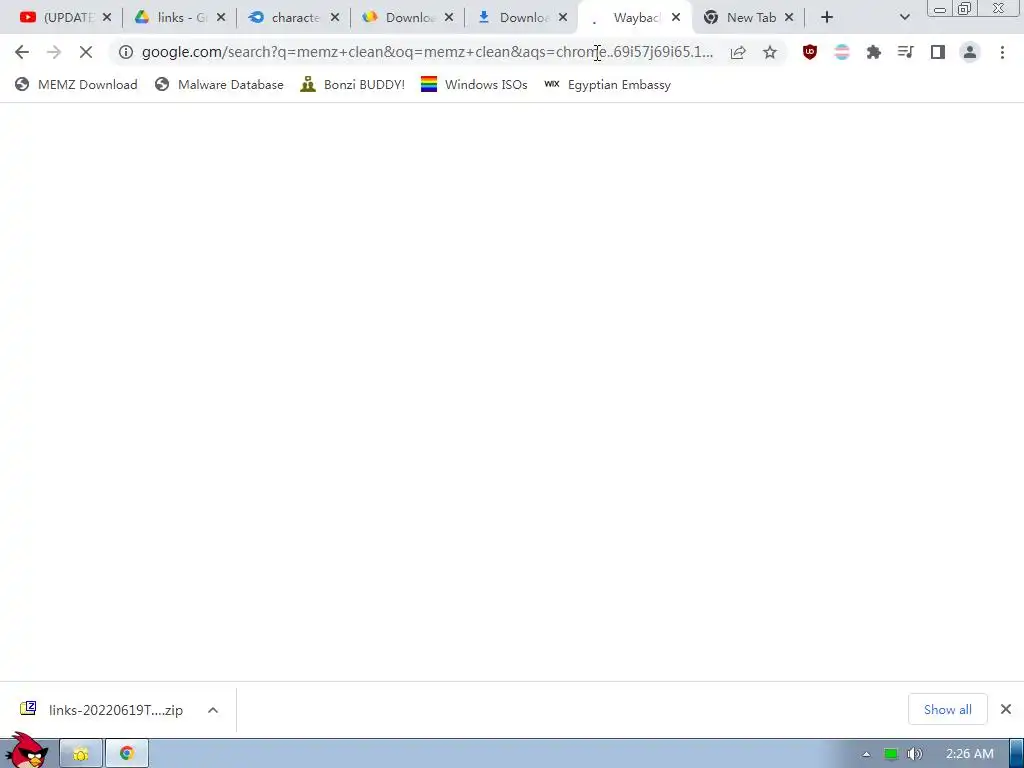Show hidden system tray icons

[867, 754]
